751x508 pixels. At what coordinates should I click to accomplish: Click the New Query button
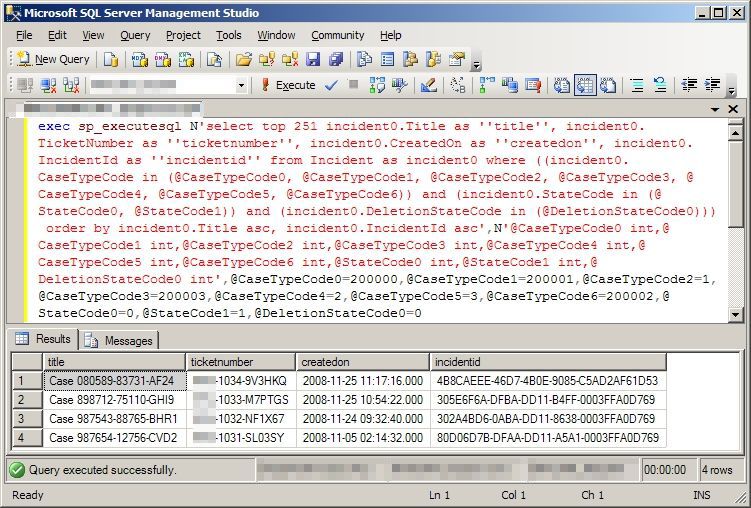tap(53, 59)
